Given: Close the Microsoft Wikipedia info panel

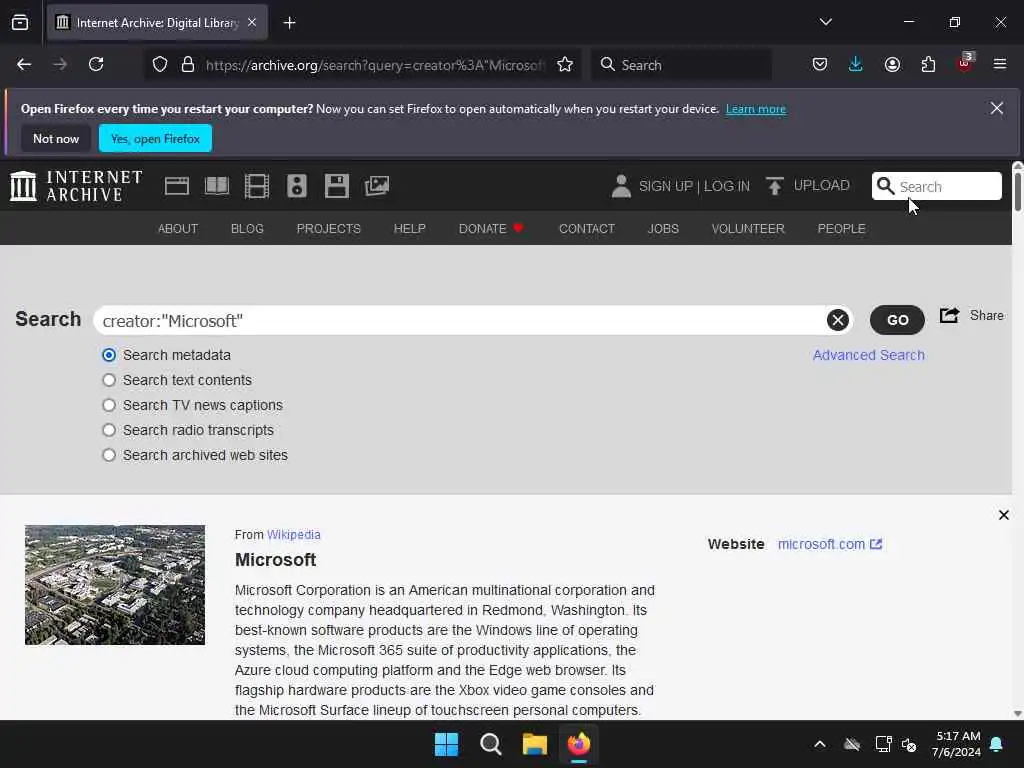Looking at the screenshot, I should [x=1004, y=515].
